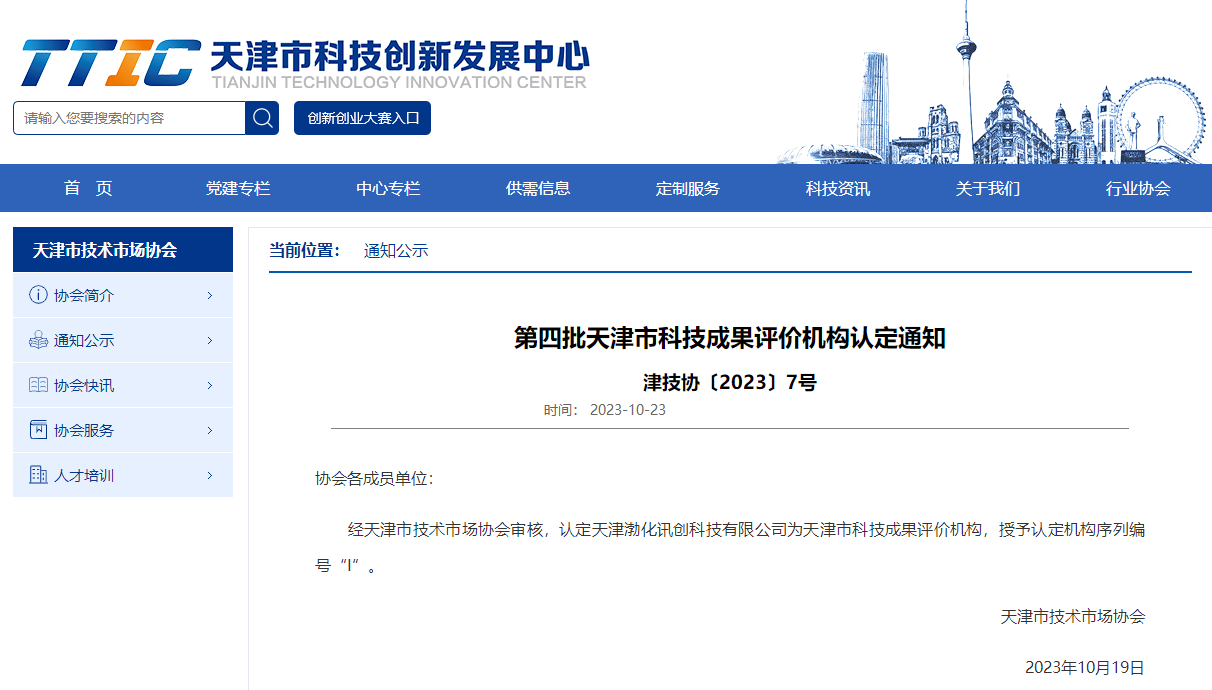
Task: Expand the 协会简介 chevron arrow
Action: click(209, 295)
